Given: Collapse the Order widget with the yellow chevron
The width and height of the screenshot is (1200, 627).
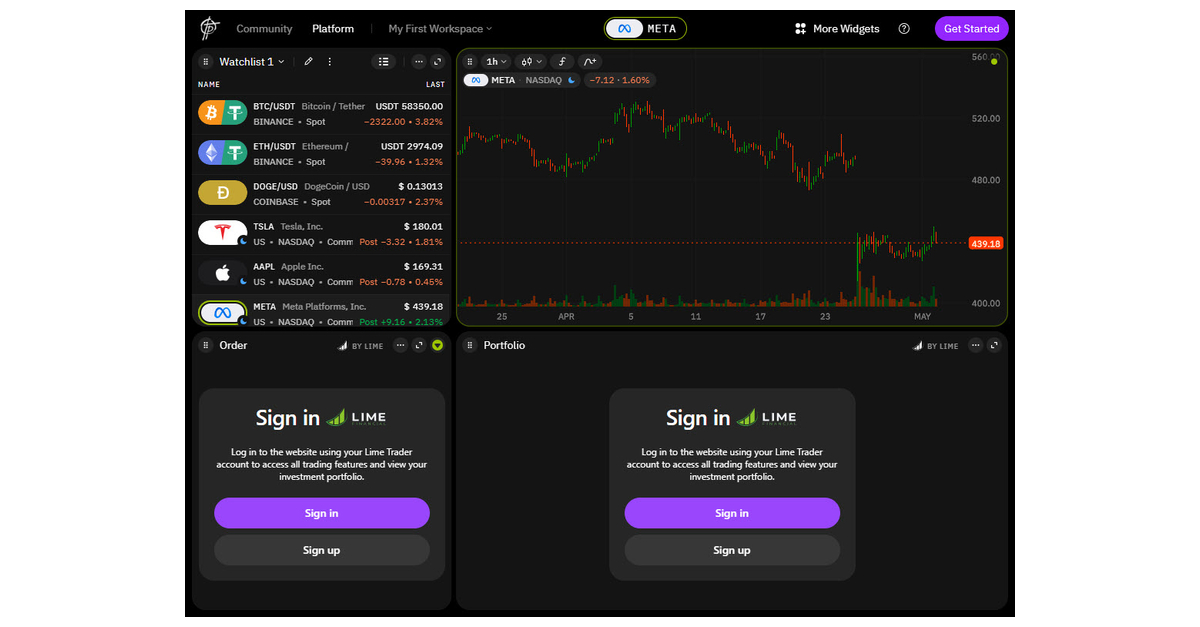Looking at the screenshot, I should [437, 345].
